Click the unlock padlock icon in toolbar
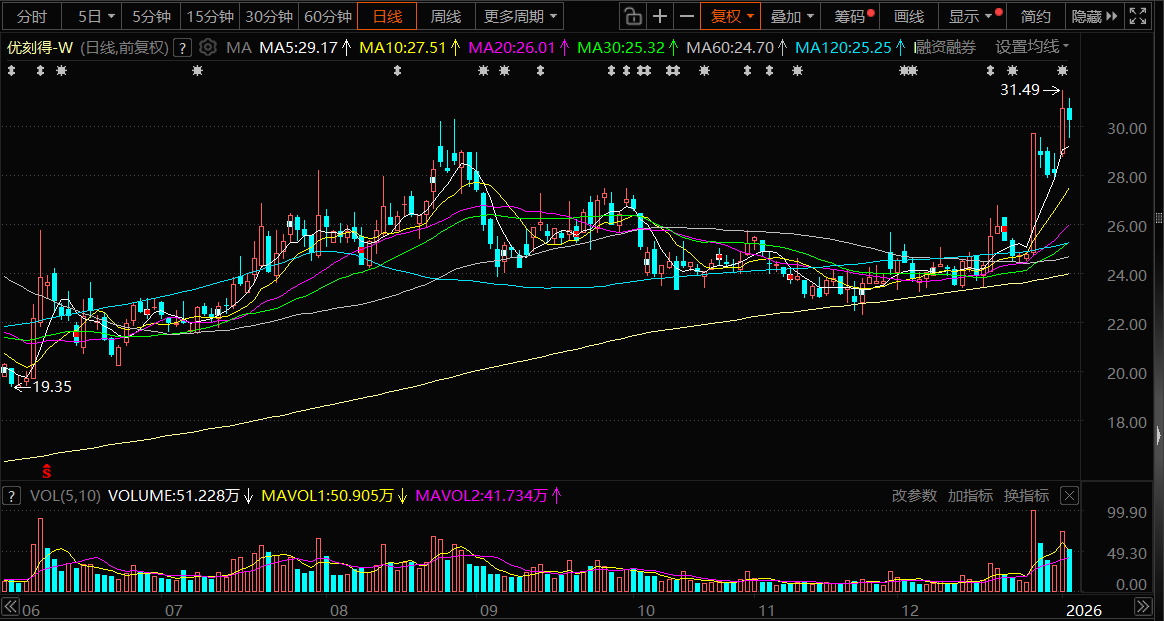Image resolution: width=1164 pixels, height=621 pixels. click(x=632, y=16)
